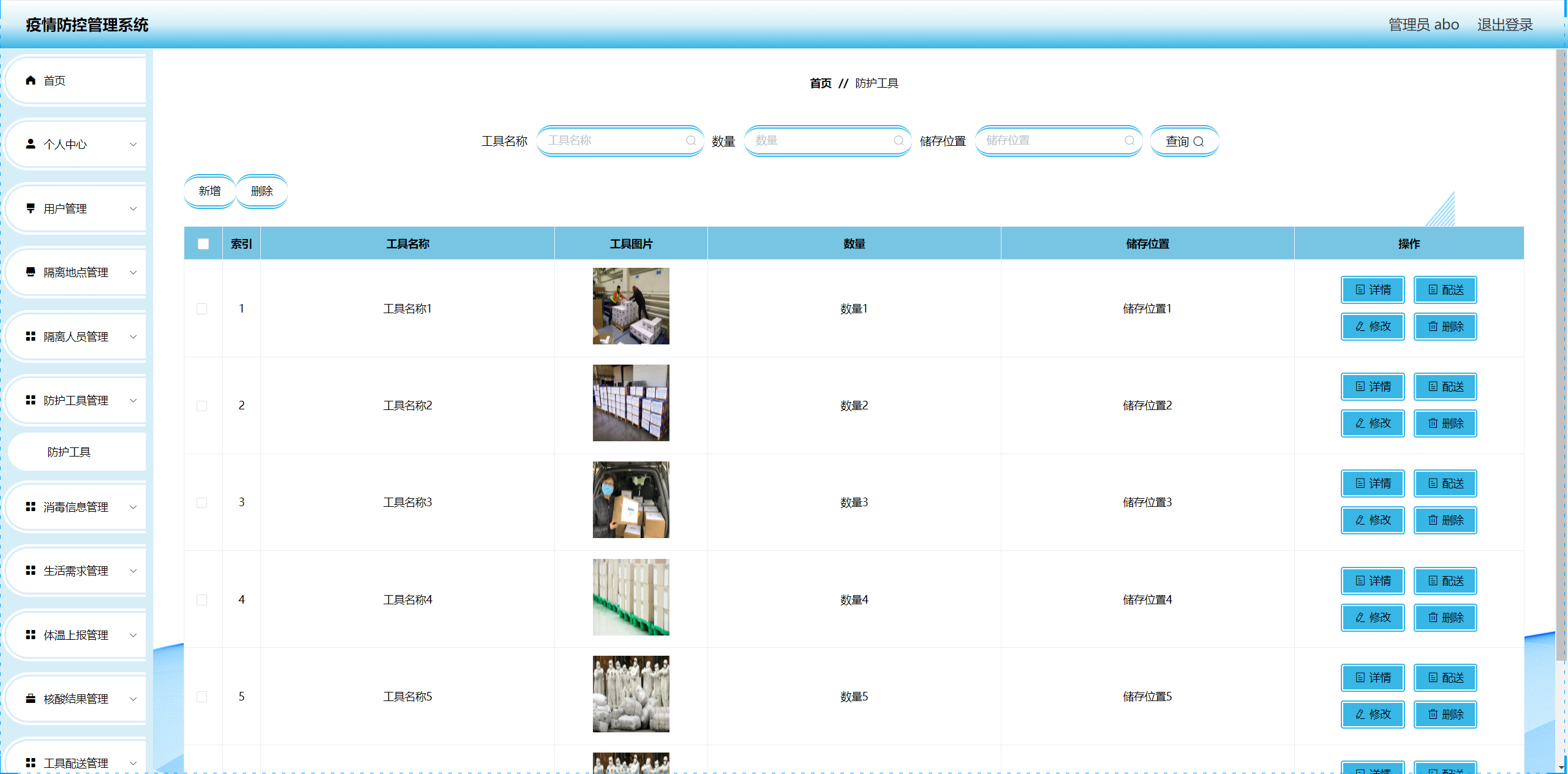Viewport: 1568px width, 774px height.
Task: Expand the 用户管理 chevron
Action: click(x=133, y=208)
